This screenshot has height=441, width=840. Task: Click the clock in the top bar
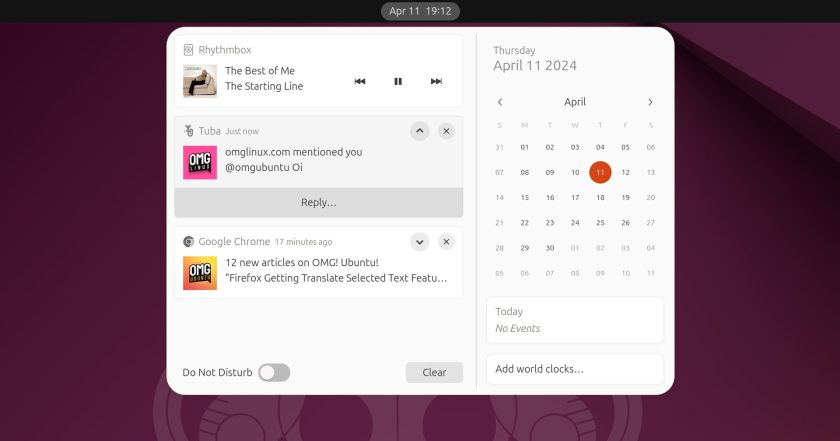[420, 11]
